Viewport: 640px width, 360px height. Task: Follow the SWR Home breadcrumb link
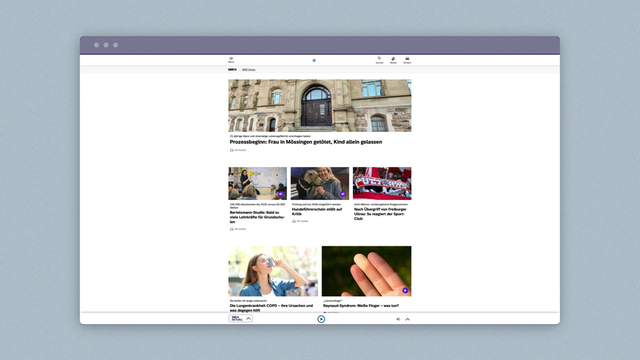click(249, 70)
